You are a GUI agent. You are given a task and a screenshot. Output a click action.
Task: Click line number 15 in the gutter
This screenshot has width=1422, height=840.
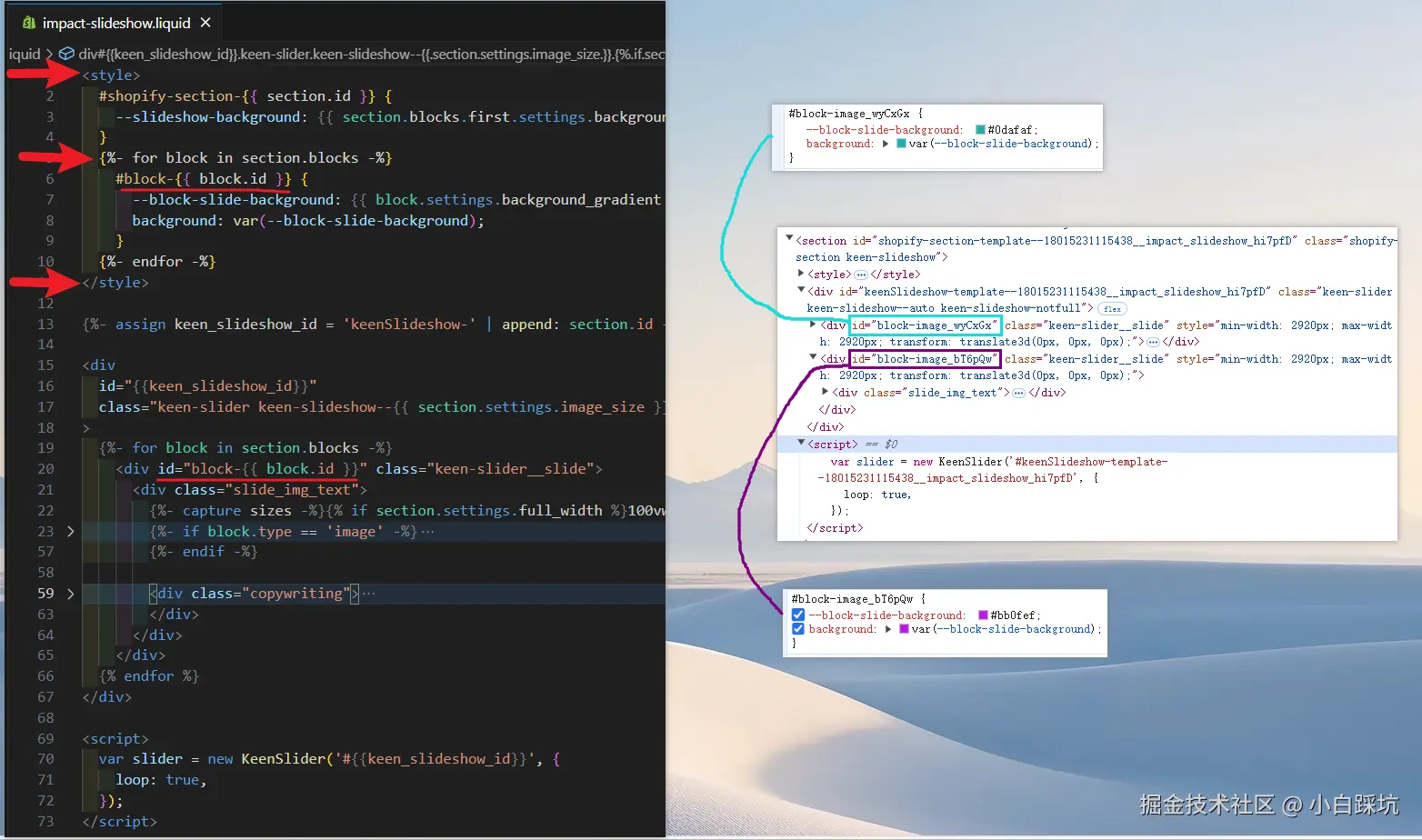[x=45, y=365]
